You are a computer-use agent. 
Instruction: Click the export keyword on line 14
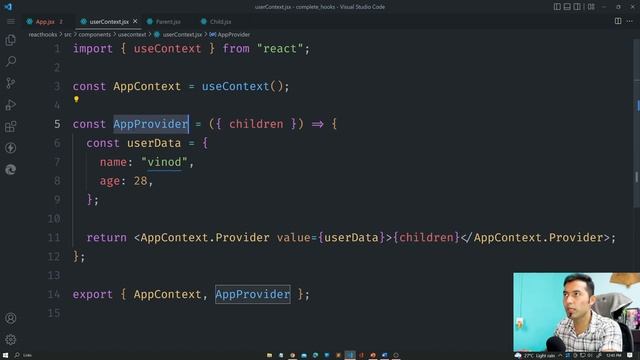tap(93, 294)
